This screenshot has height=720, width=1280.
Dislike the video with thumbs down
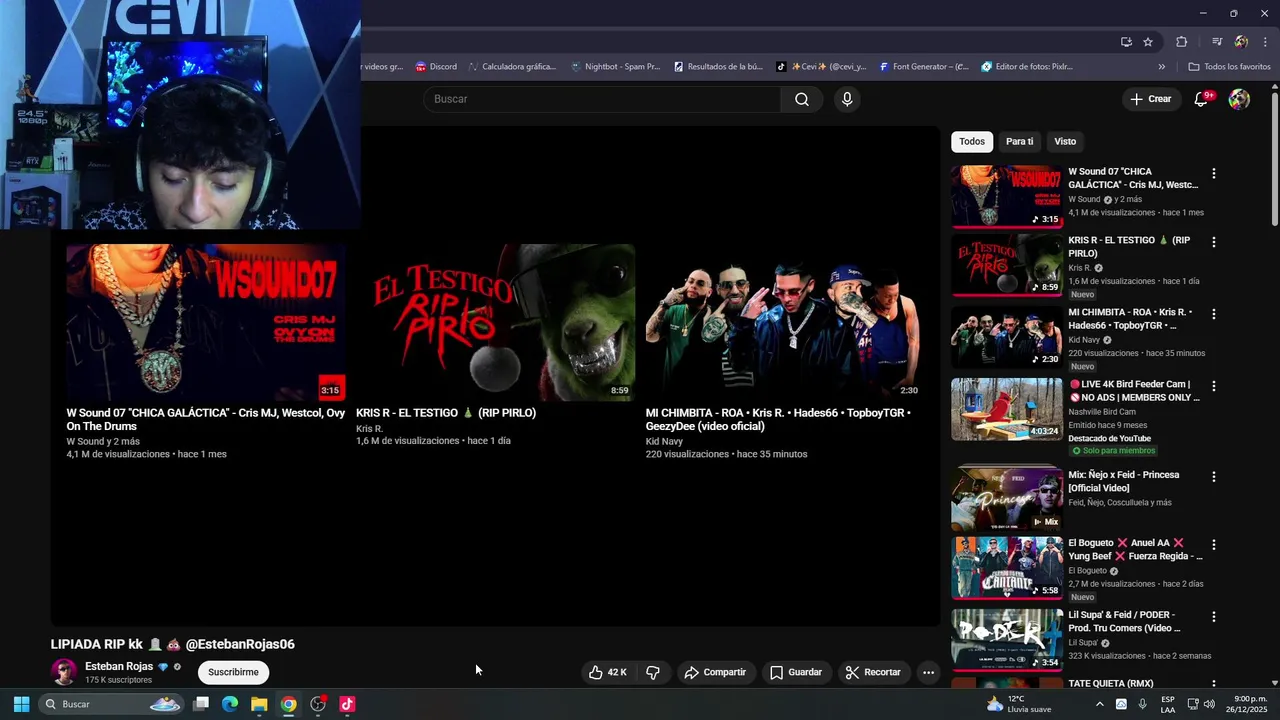[653, 672]
